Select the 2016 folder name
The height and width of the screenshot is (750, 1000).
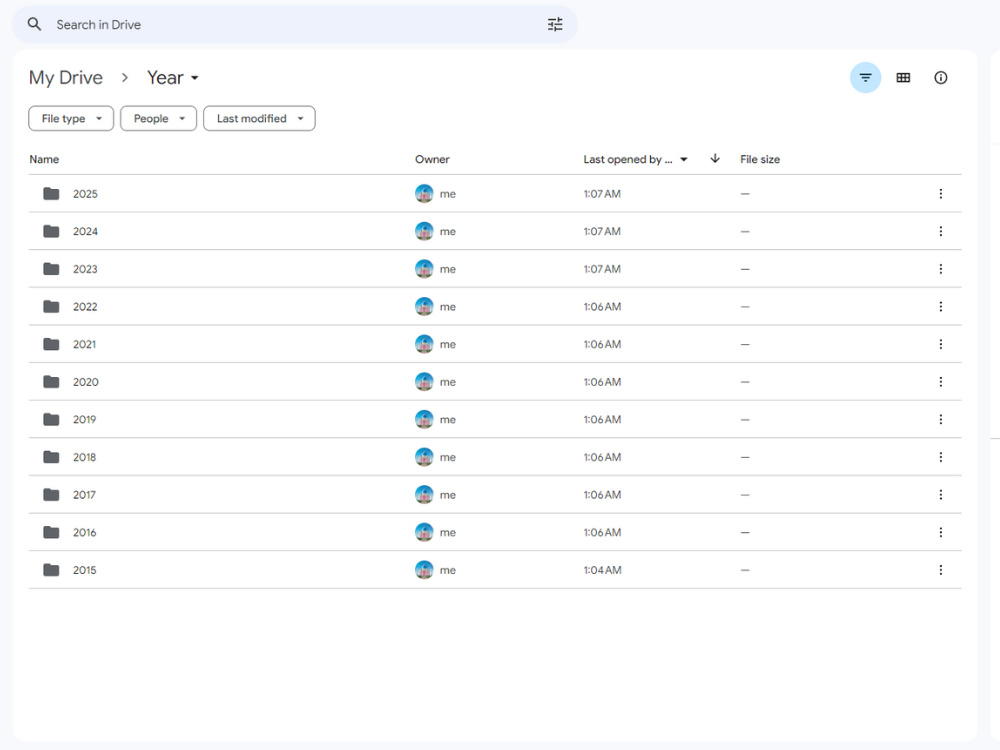click(x=84, y=533)
